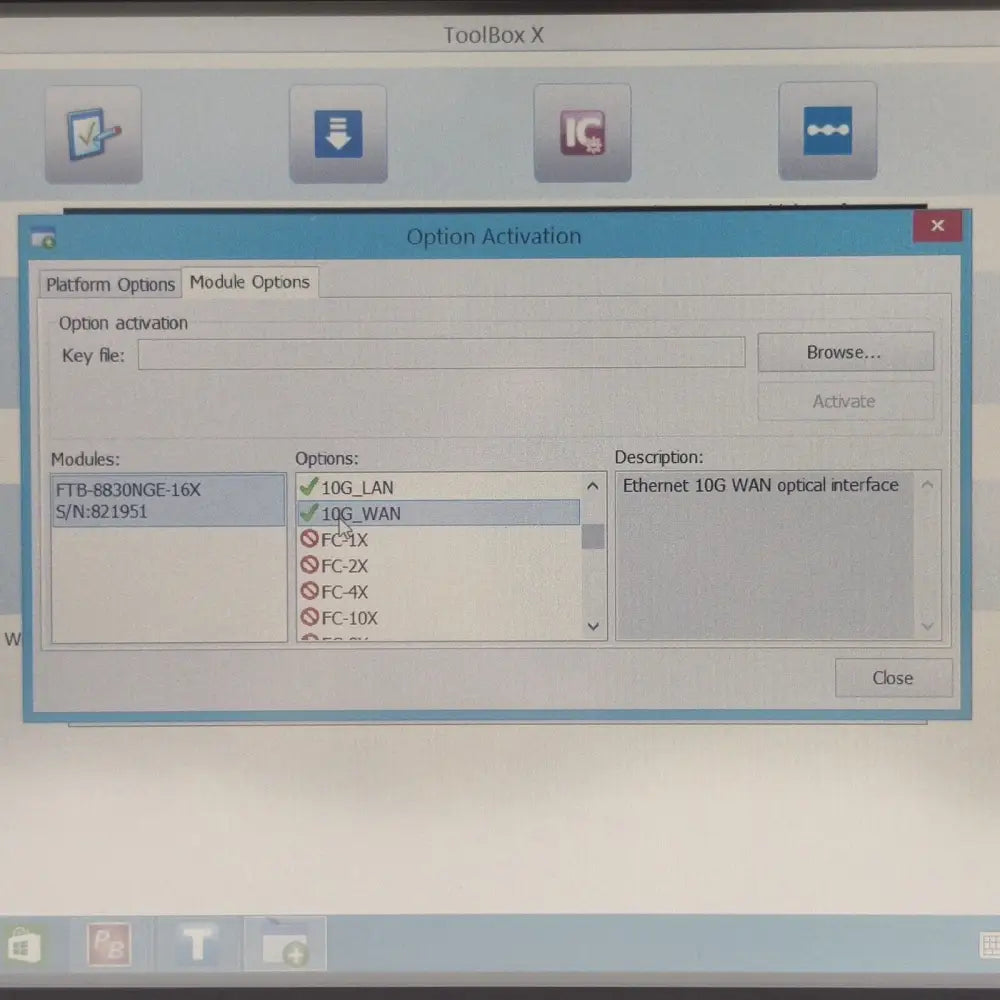This screenshot has width=1000, height=1000.
Task: Select the Module Options tab
Action: click(x=250, y=282)
